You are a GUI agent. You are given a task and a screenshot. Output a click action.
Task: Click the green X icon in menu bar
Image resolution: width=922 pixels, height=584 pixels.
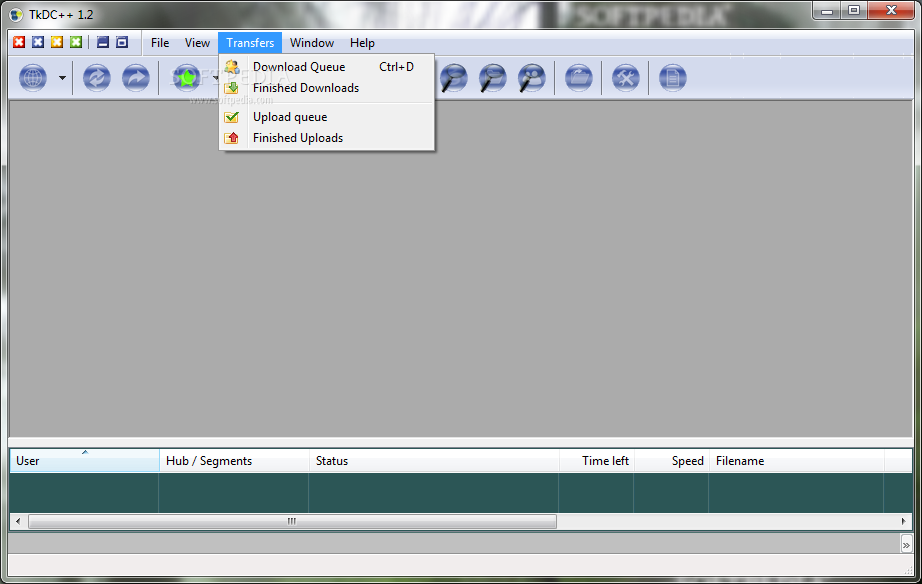click(x=76, y=42)
